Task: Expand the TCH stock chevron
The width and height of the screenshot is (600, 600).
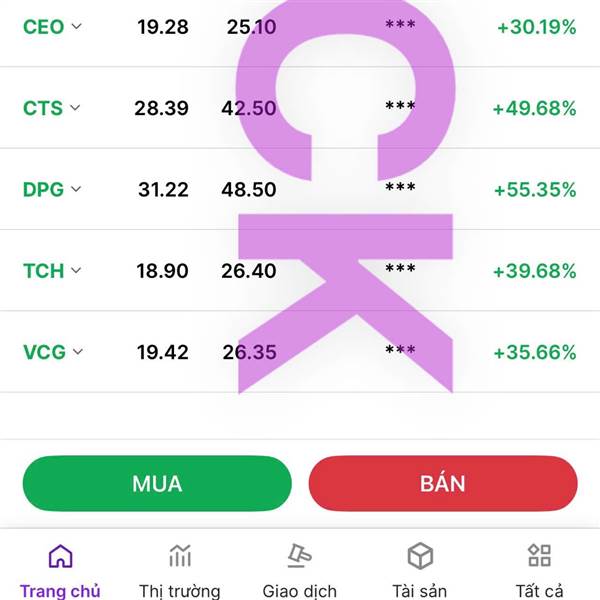Action: [x=76, y=270]
